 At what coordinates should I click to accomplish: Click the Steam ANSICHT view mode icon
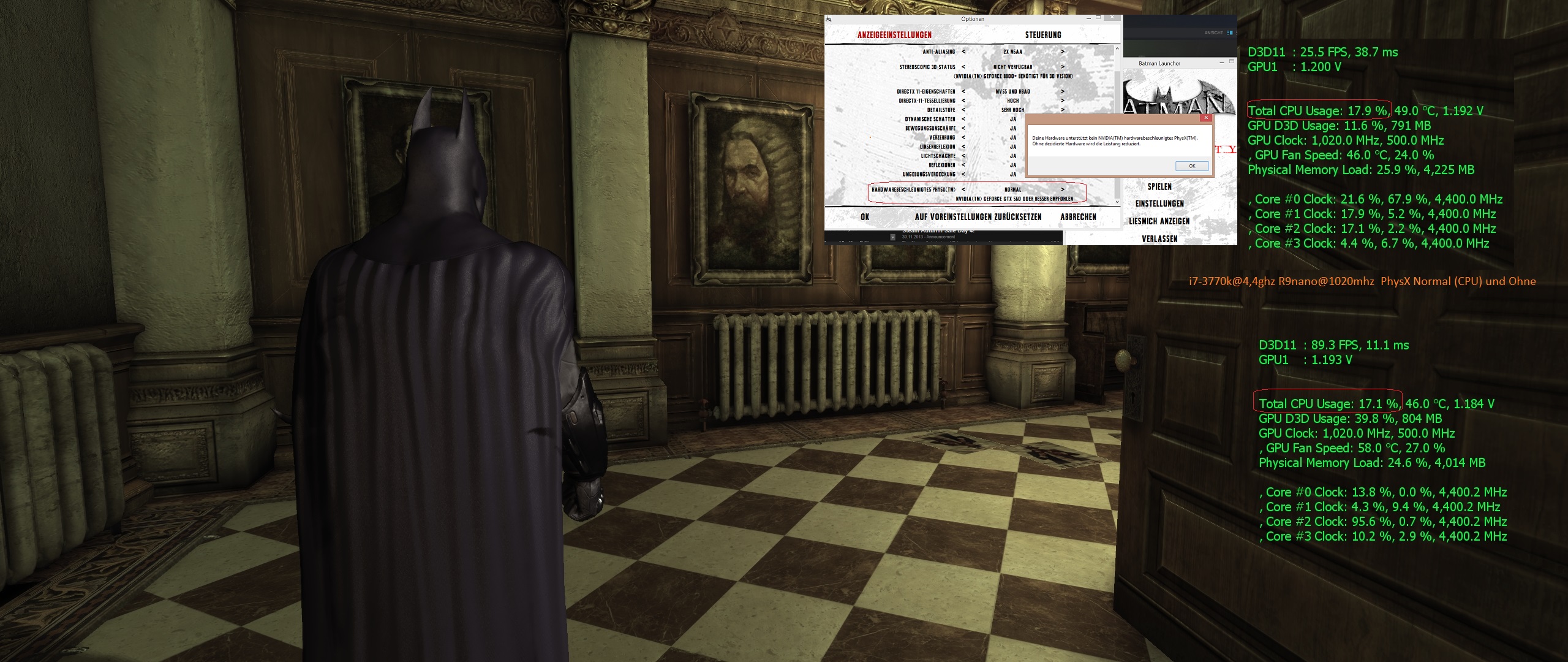tap(1229, 32)
